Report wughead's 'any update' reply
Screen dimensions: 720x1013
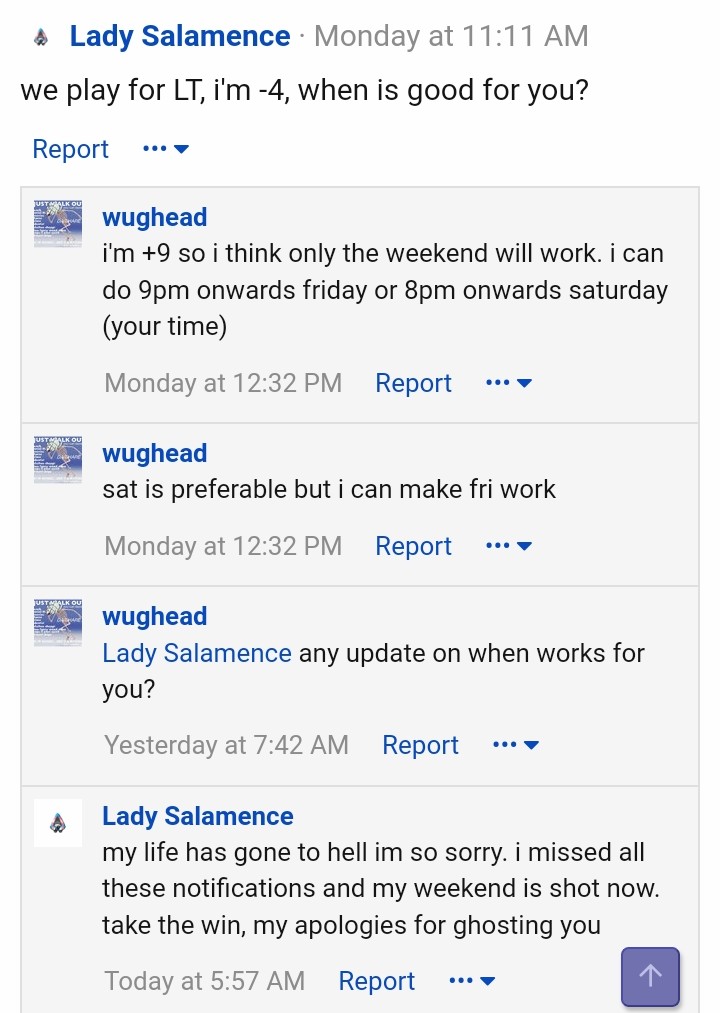pyautogui.click(x=420, y=745)
